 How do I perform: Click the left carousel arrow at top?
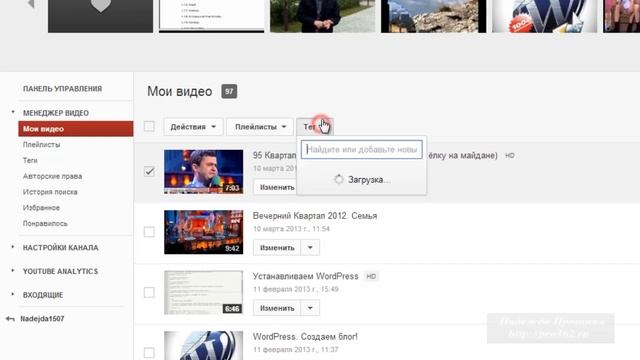click(31, 4)
